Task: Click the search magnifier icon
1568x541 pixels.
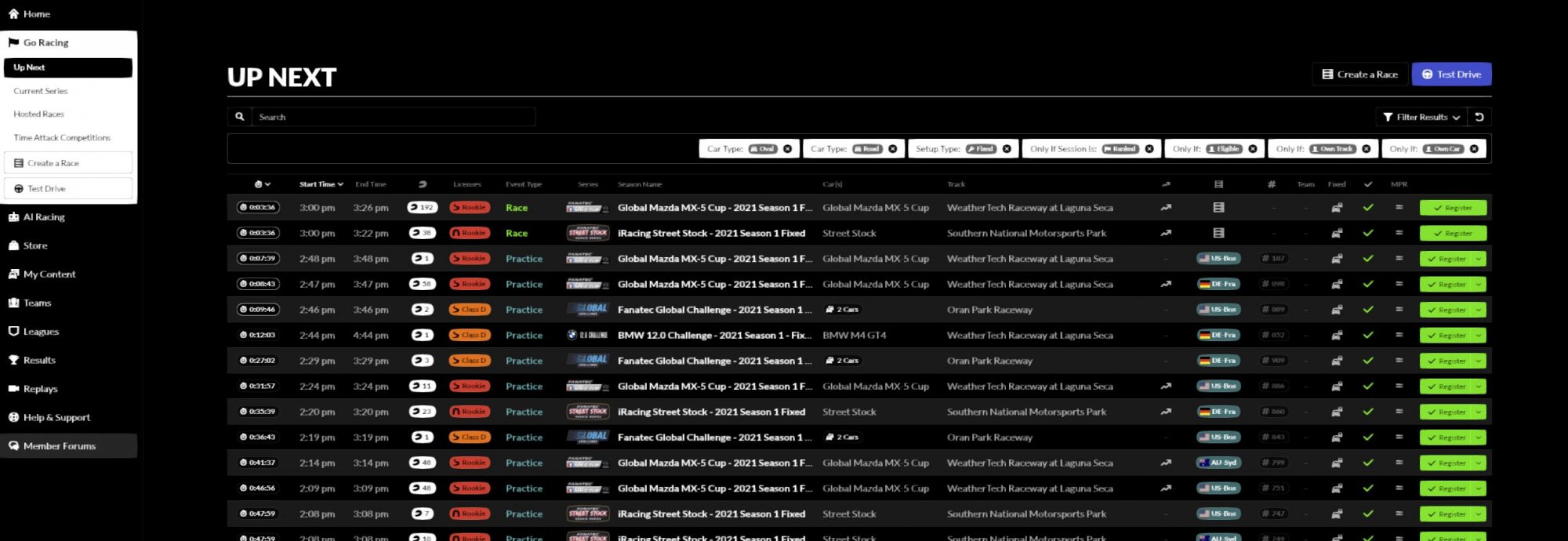Action: click(x=240, y=117)
